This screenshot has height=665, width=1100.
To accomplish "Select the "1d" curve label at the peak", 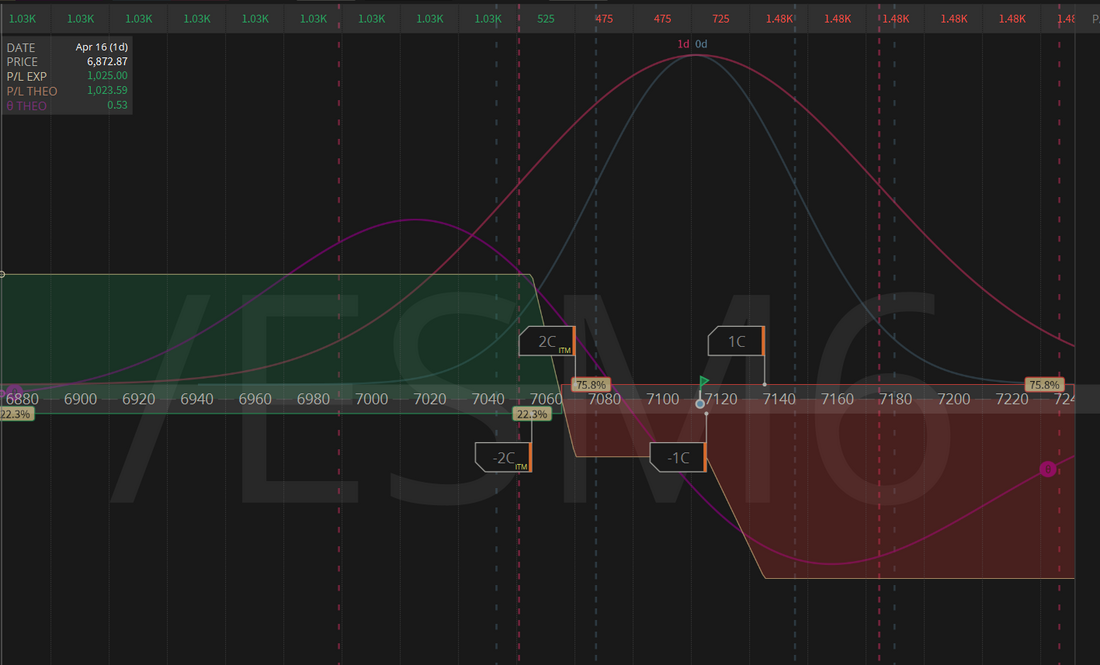I will click(x=683, y=44).
